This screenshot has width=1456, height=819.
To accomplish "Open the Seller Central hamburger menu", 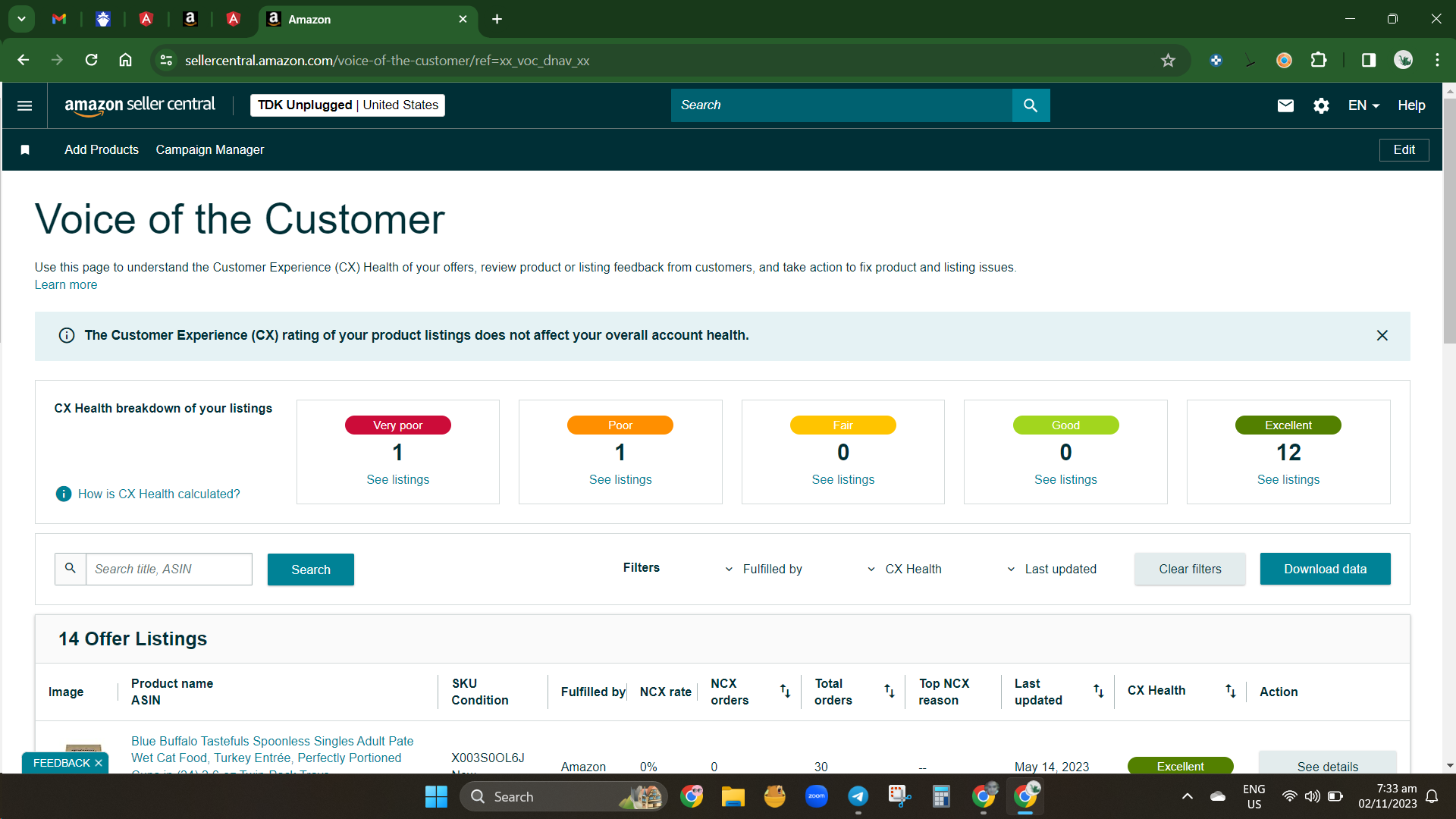I will click(24, 105).
